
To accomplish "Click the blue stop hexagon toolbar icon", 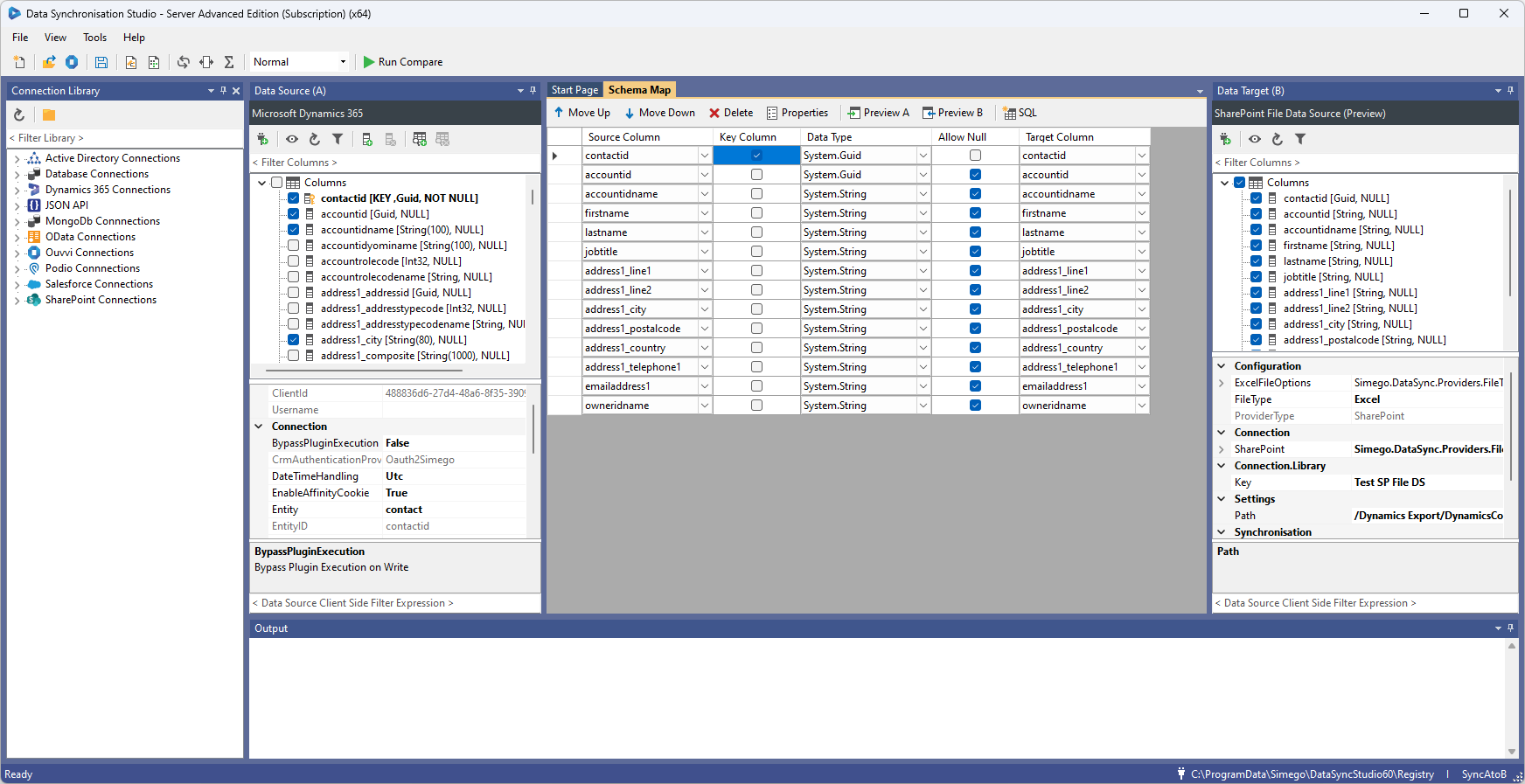I will tap(72, 62).
